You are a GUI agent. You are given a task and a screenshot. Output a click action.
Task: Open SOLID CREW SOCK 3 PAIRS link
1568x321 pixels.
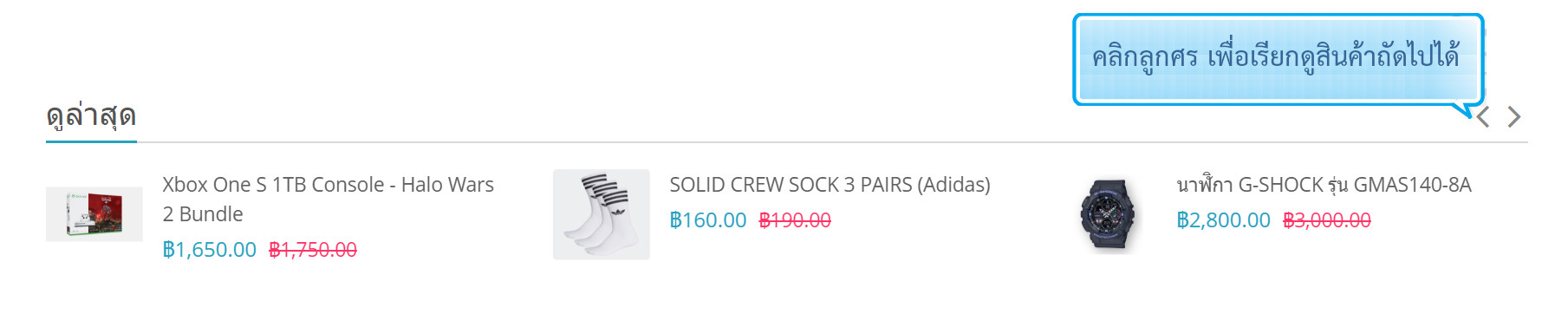point(830,185)
